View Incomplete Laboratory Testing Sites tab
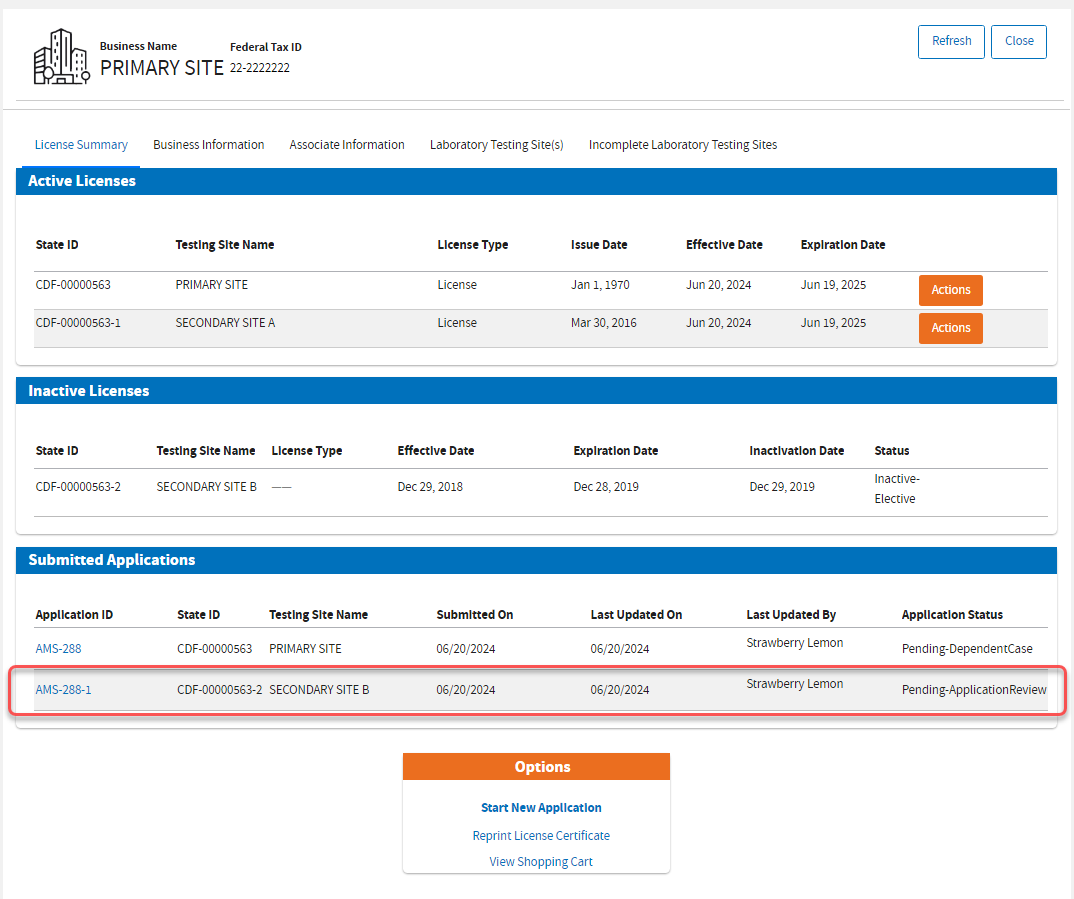The height and width of the screenshot is (899, 1074). coord(682,145)
